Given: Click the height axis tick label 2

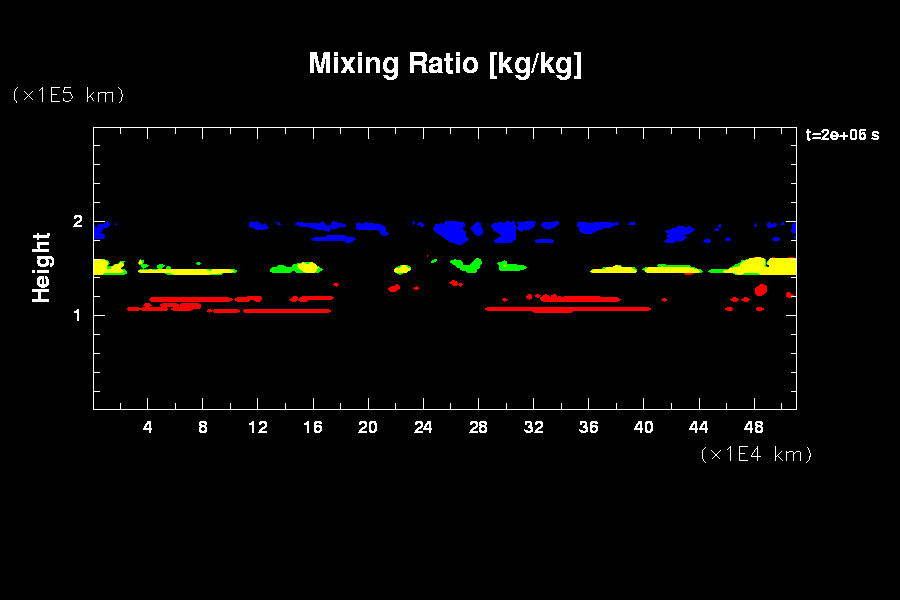Looking at the screenshot, I should coord(76,222).
